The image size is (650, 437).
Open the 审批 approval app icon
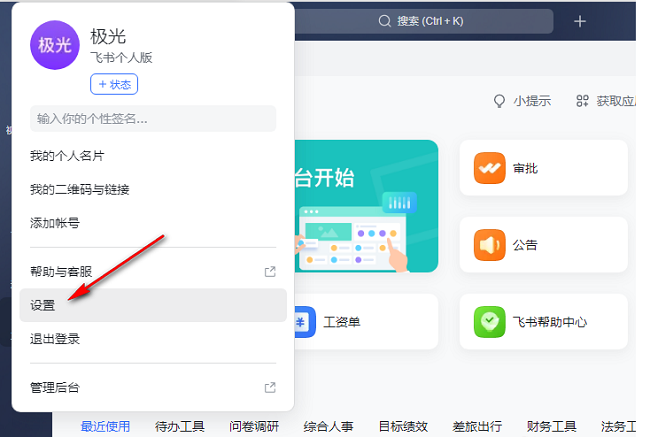tap(490, 168)
